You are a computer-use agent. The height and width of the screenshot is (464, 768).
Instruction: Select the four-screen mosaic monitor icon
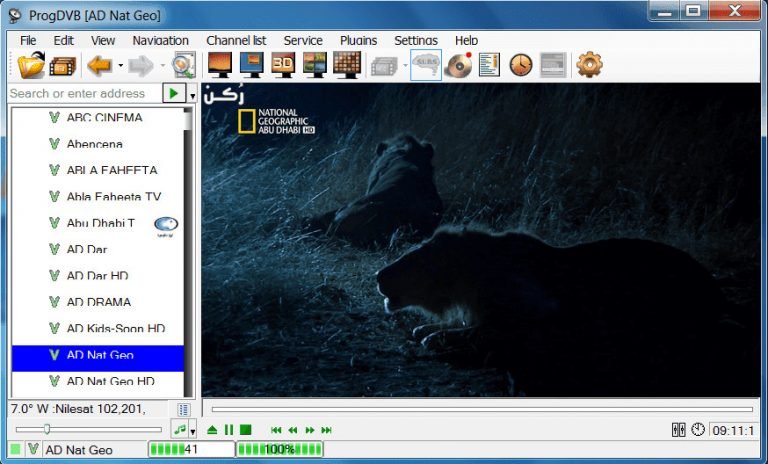tap(314, 65)
